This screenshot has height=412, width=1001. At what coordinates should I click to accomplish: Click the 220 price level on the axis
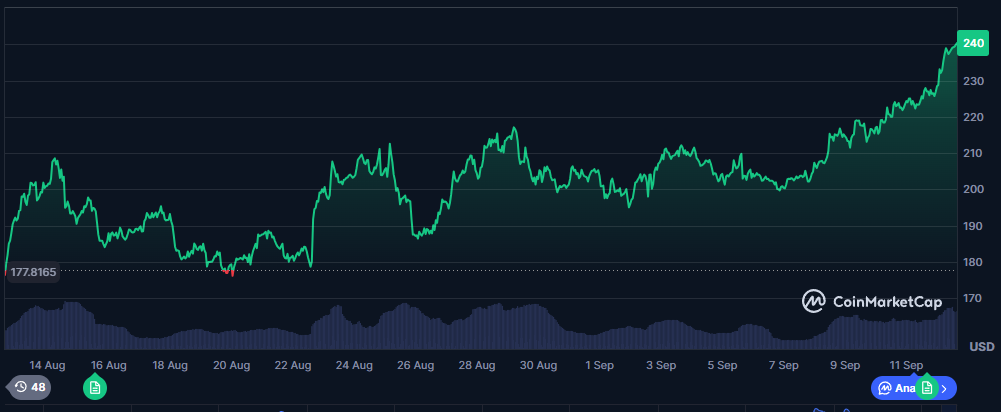tap(972, 117)
